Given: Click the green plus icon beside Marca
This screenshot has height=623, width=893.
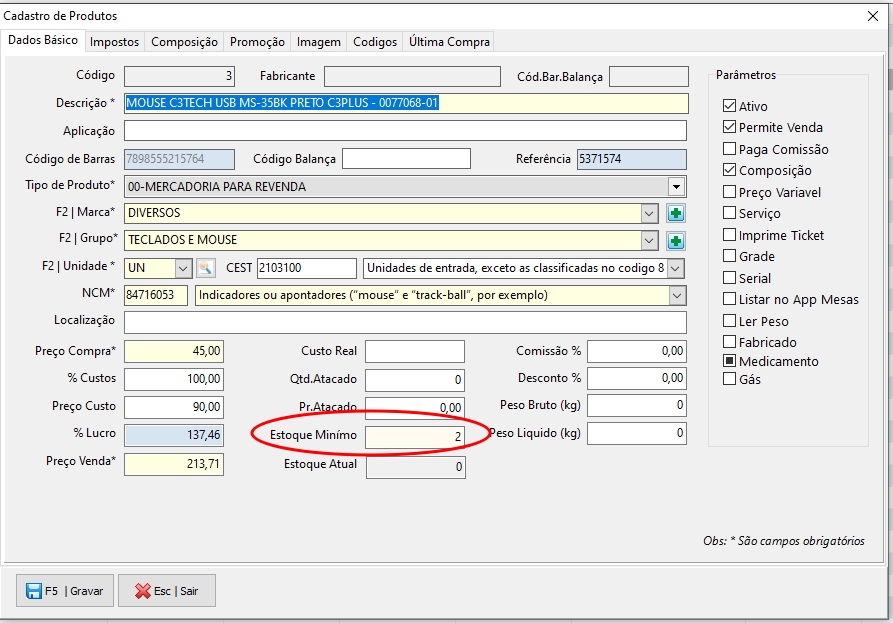Looking at the screenshot, I should click(x=676, y=213).
